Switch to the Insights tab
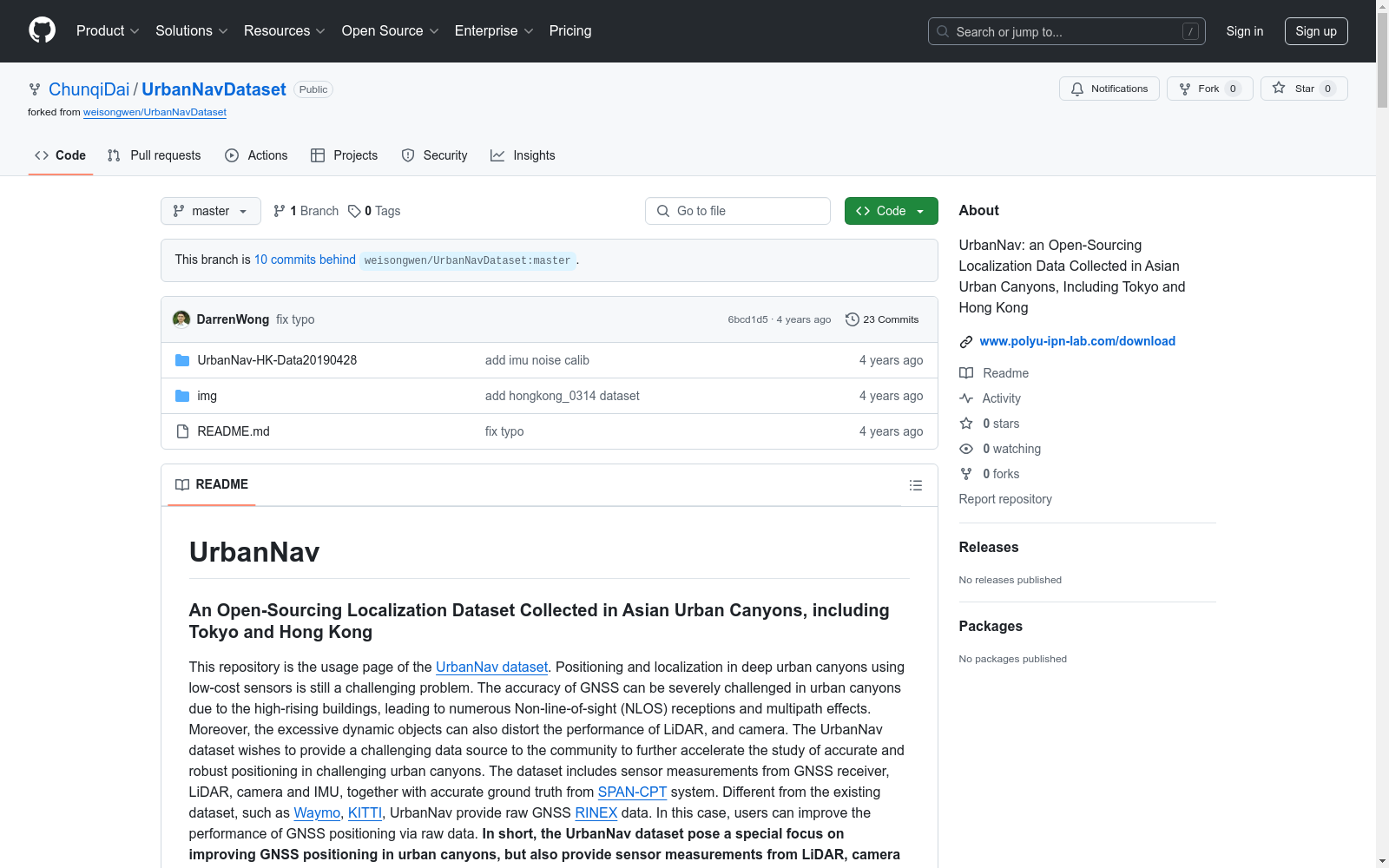Viewport: 1389px width, 868px height. [x=523, y=155]
